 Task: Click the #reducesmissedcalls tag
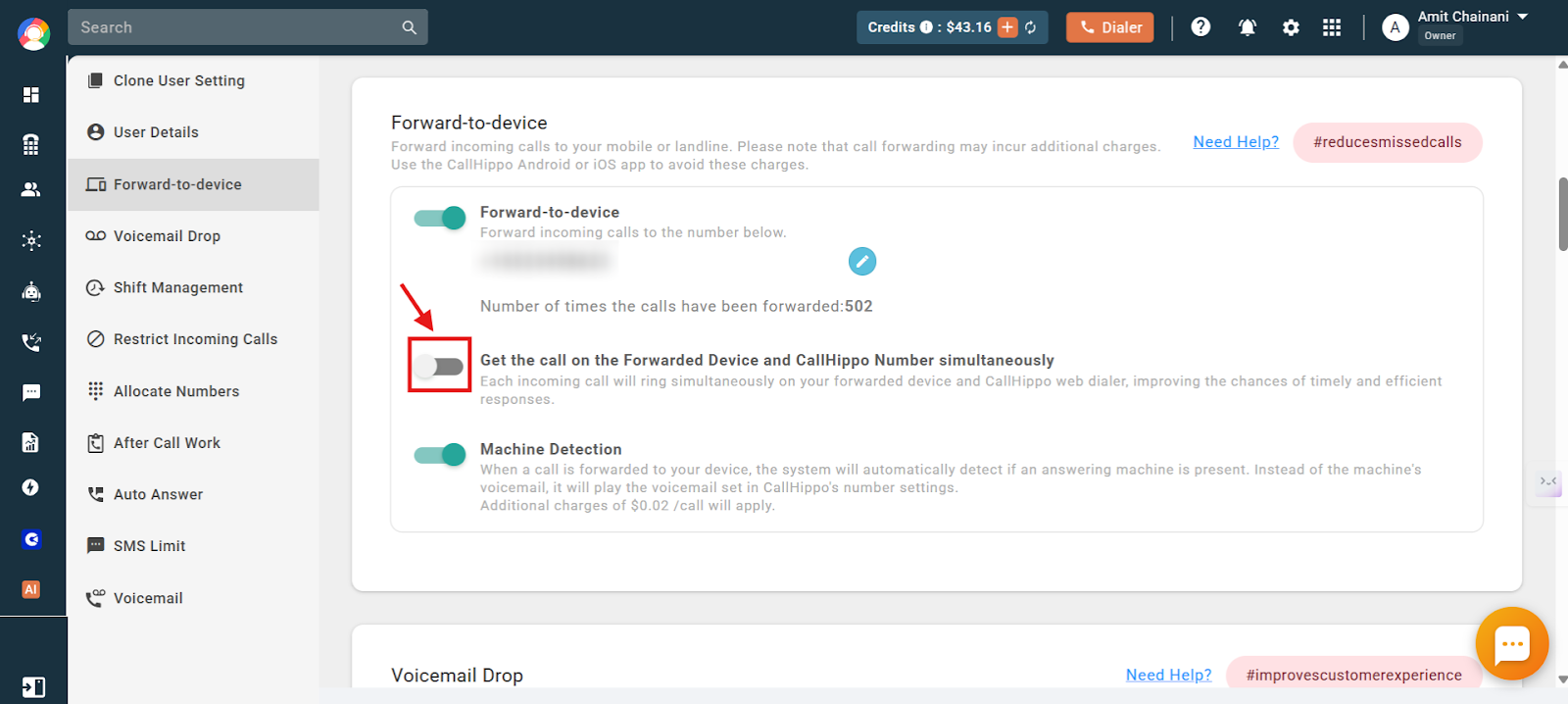[1388, 142]
